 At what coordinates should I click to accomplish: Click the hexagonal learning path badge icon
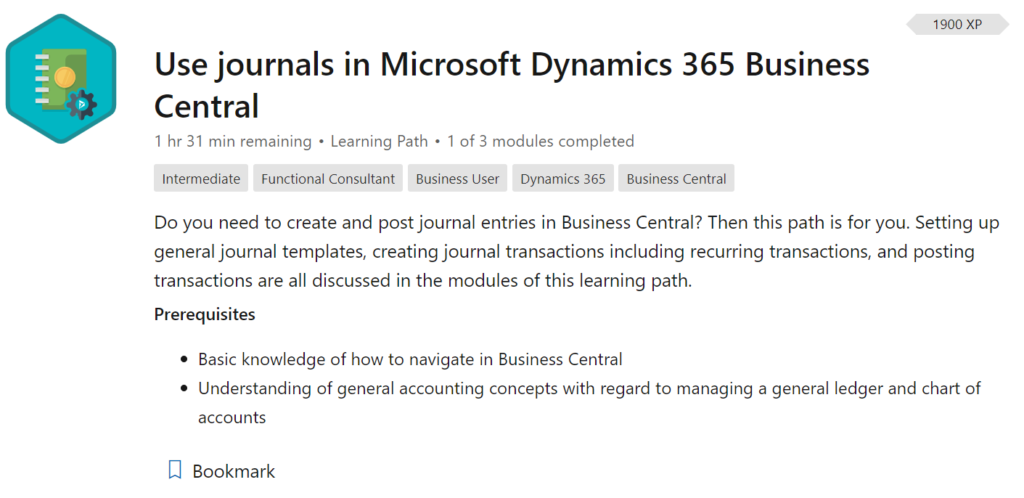click(x=61, y=78)
